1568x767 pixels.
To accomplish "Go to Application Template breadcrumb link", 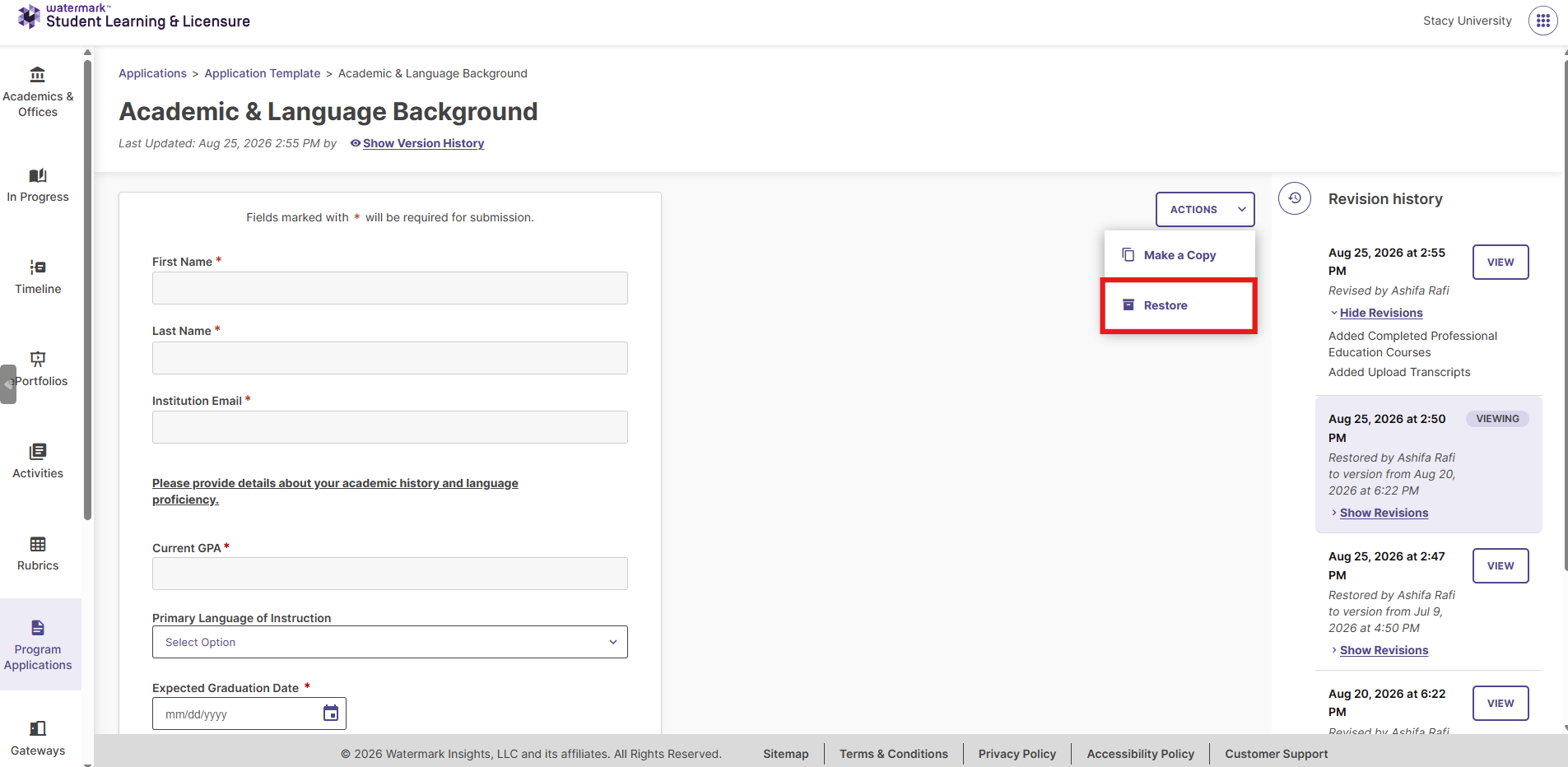I will (x=263, y=73).
